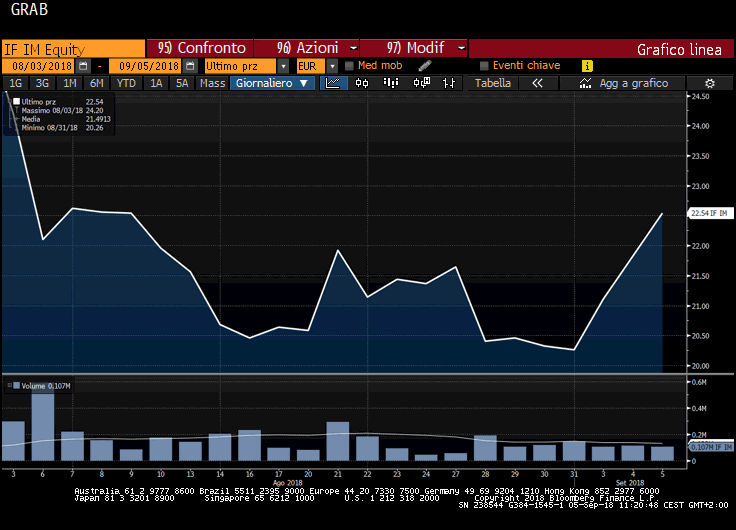Select the YTD time range

(x=126, y=83)
